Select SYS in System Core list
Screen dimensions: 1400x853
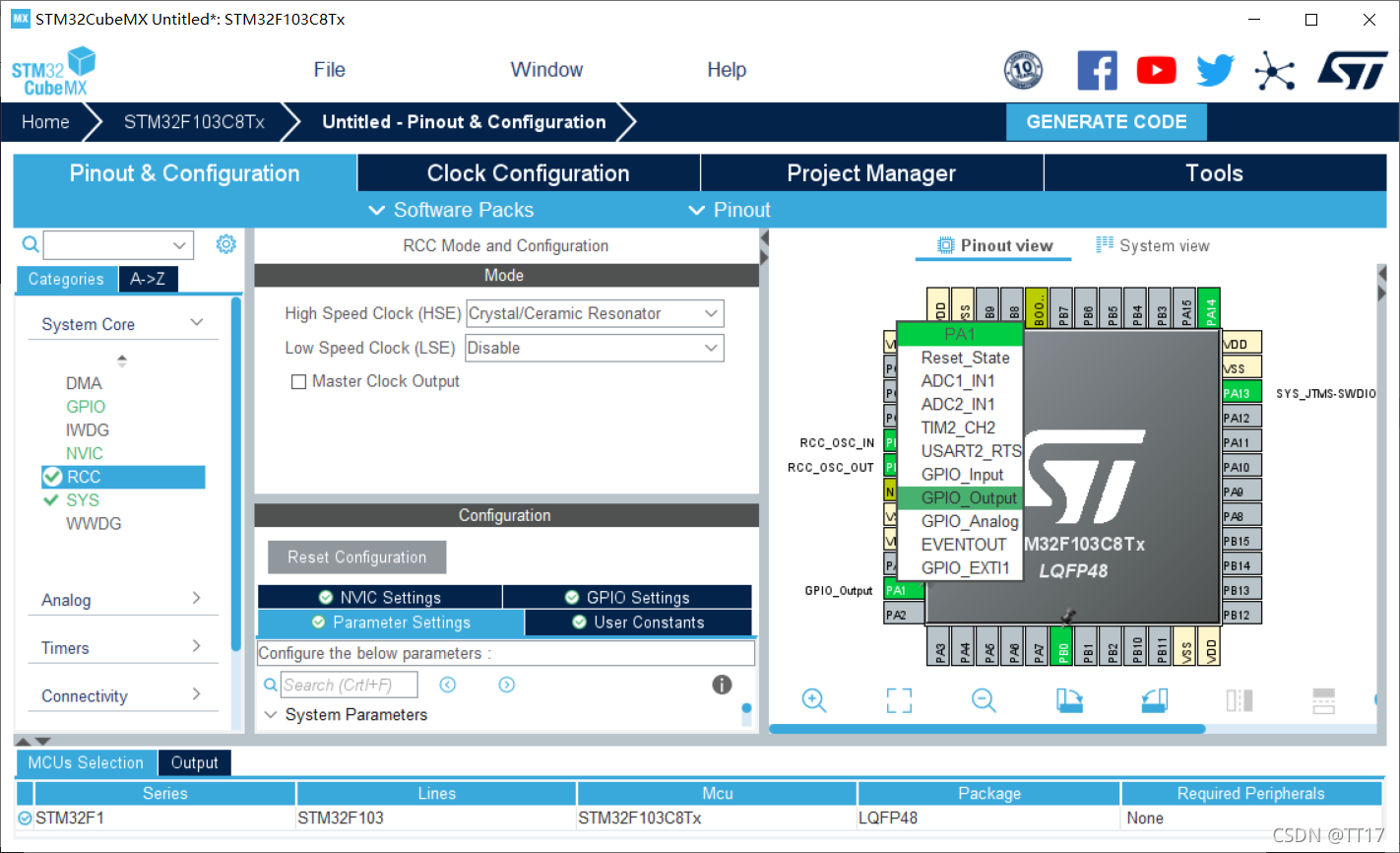point(83,500)
